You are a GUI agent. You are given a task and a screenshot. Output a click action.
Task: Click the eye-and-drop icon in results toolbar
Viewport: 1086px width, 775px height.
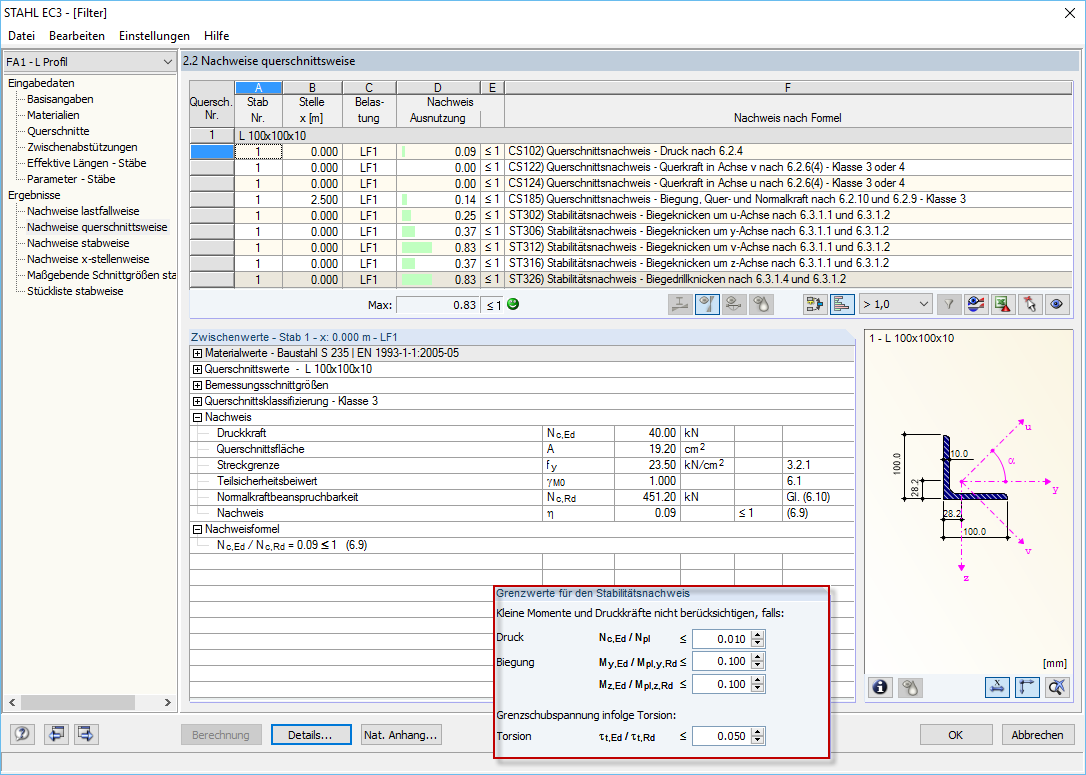[761, 304]
